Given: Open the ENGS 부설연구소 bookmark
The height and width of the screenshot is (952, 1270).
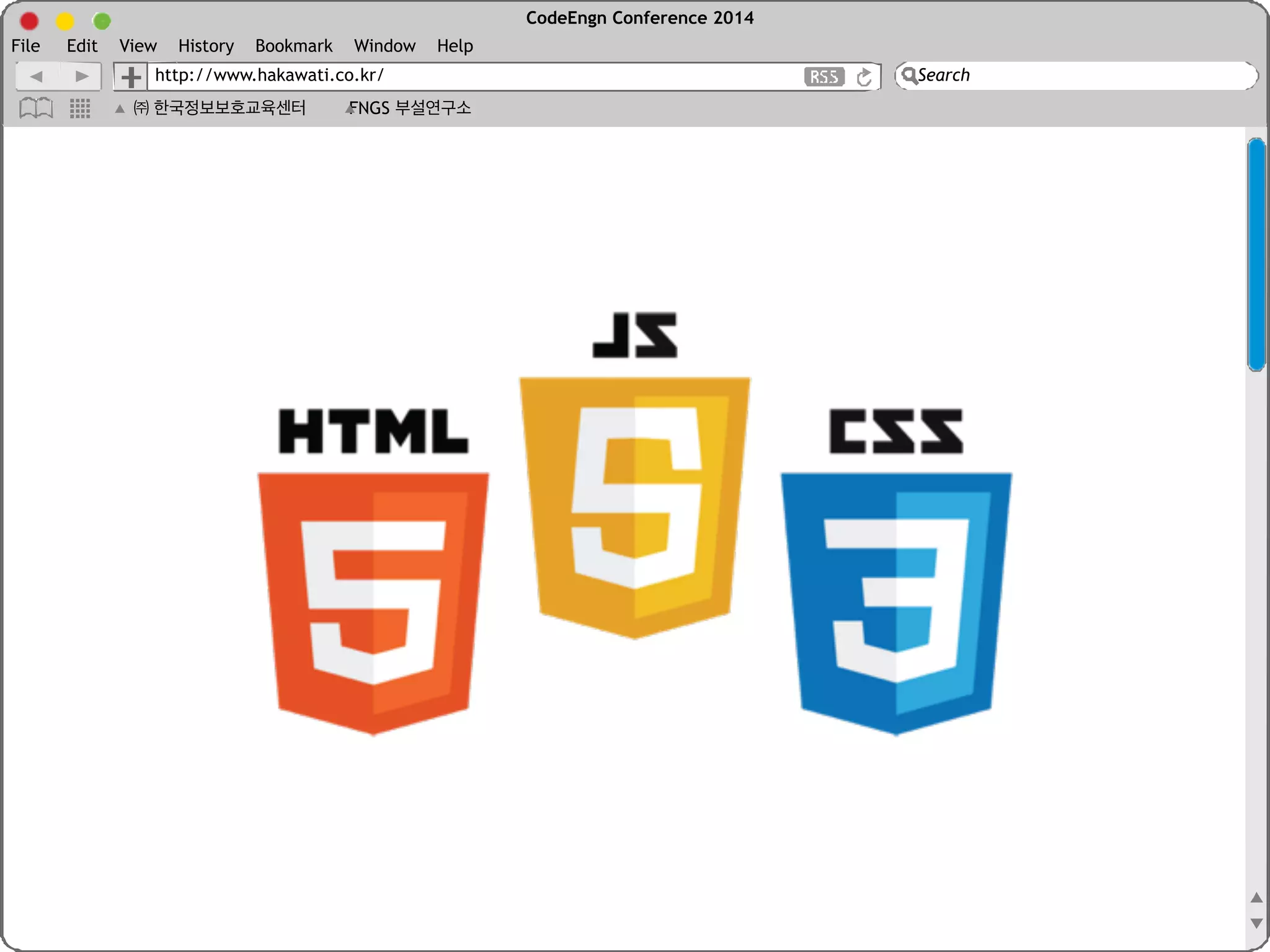Looking at the screenshot, I should coord(410,108).
